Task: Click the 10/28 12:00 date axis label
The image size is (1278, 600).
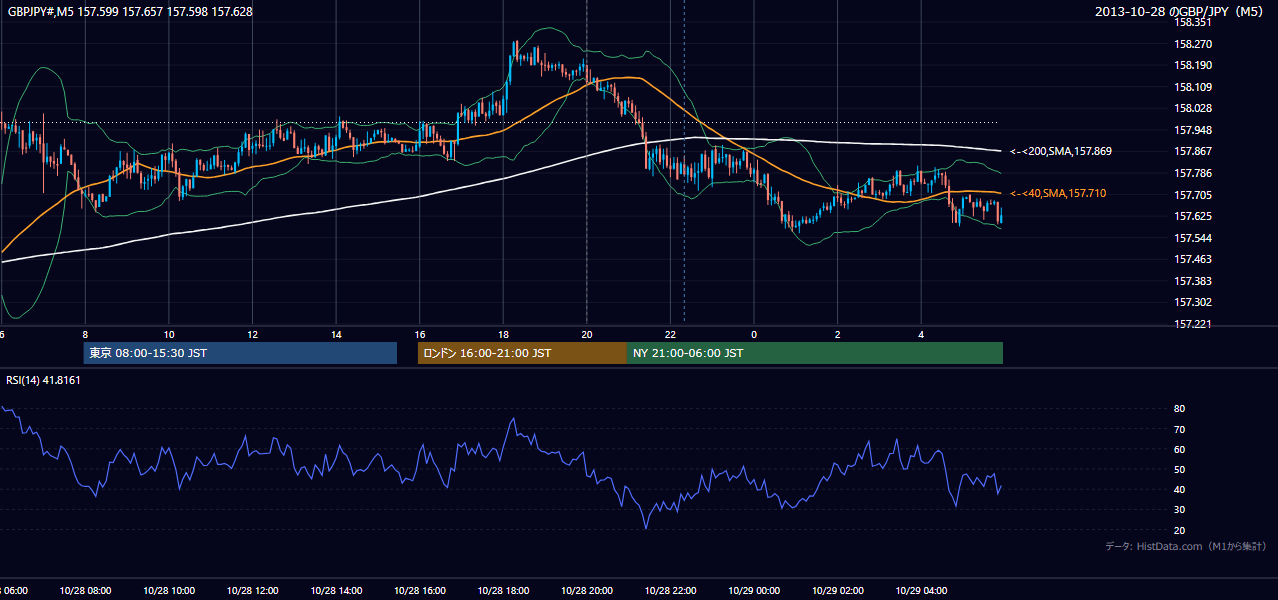Action: pos(253,590)
